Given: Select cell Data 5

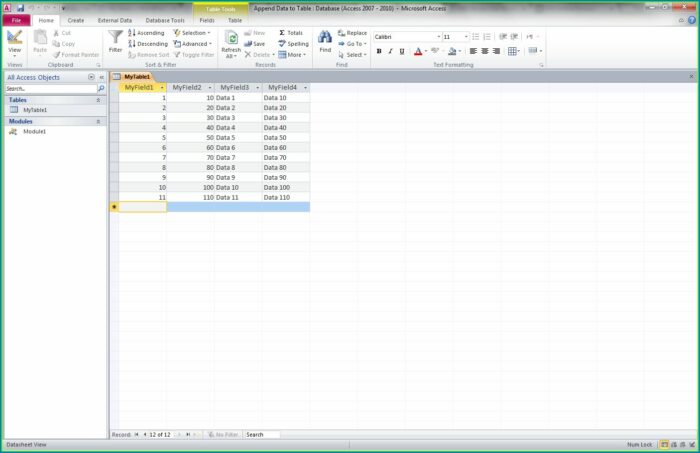Looking at the screenshot, I should click(238, 137).
